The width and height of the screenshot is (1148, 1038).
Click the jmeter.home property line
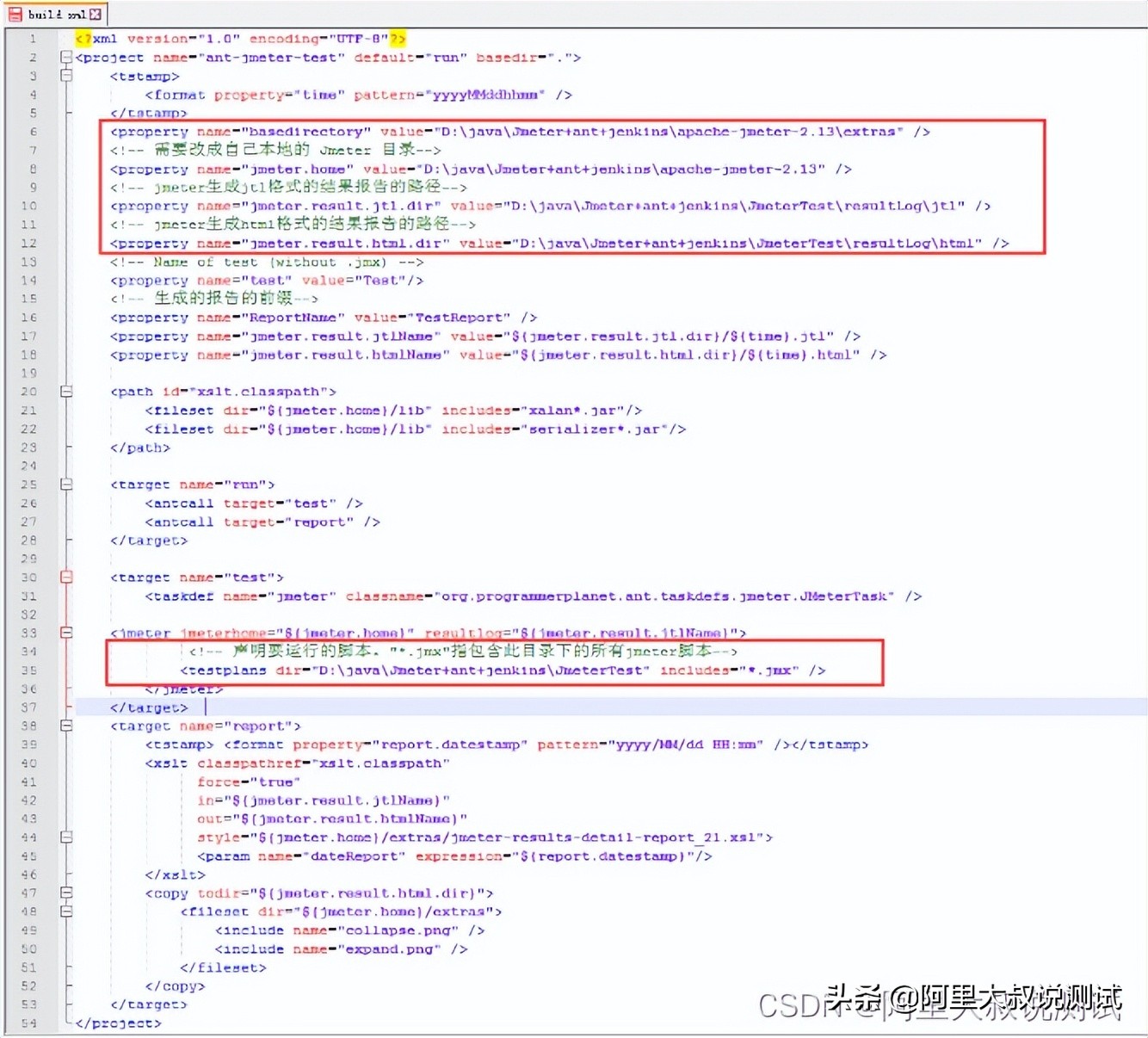[480, 169]
